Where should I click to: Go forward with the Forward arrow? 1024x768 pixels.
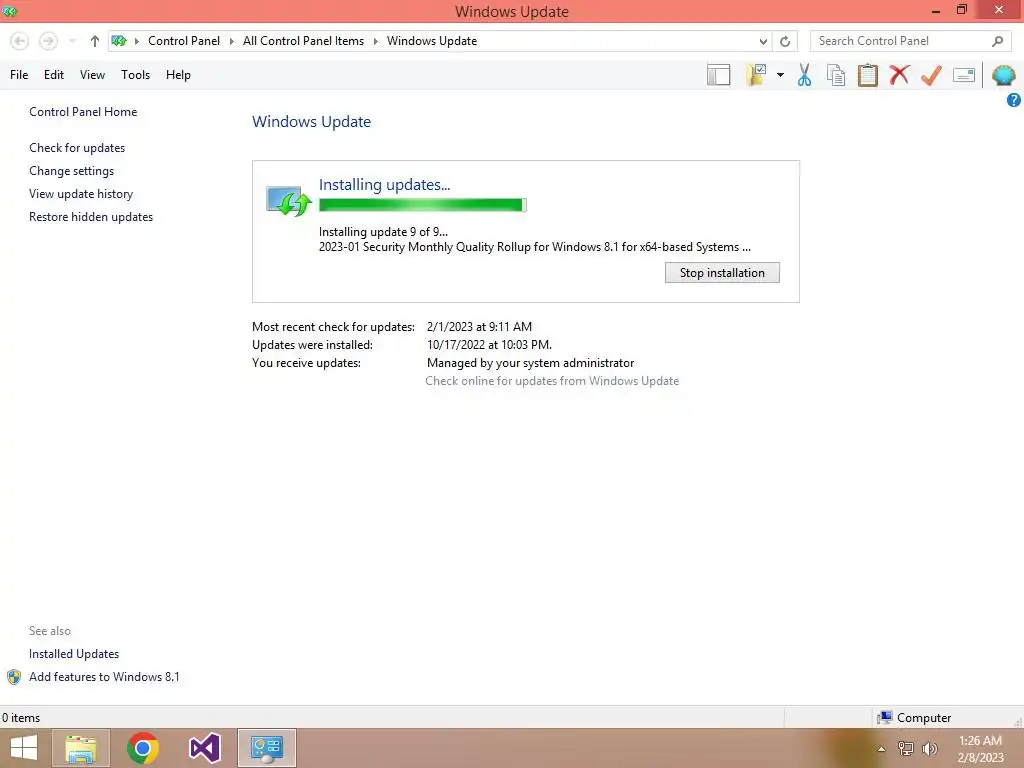[48, 41]
